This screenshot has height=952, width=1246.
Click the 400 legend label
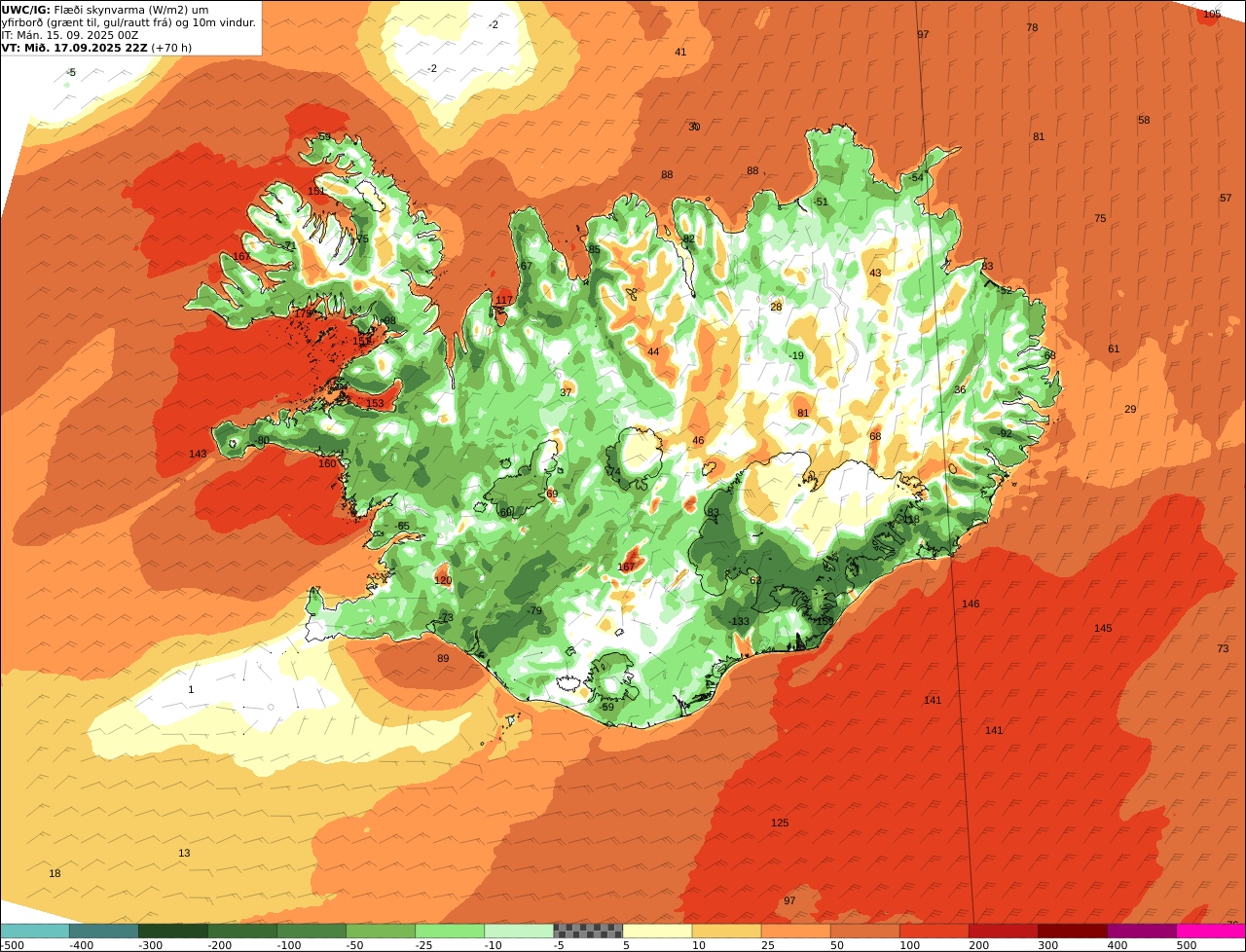point(1117,945)
